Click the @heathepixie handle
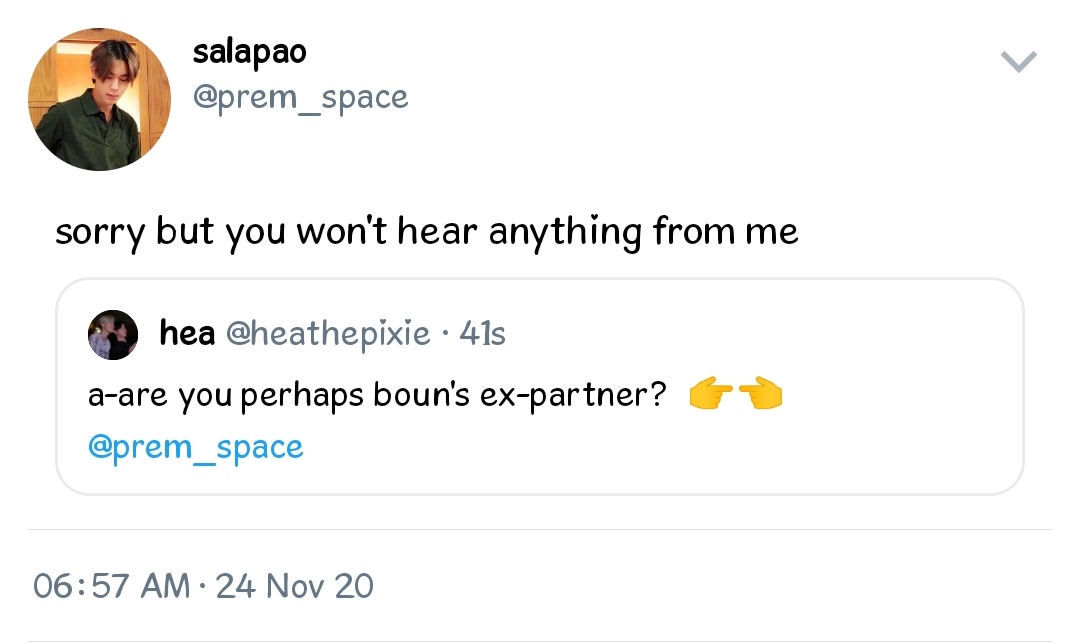 click(x=328, y=333)
